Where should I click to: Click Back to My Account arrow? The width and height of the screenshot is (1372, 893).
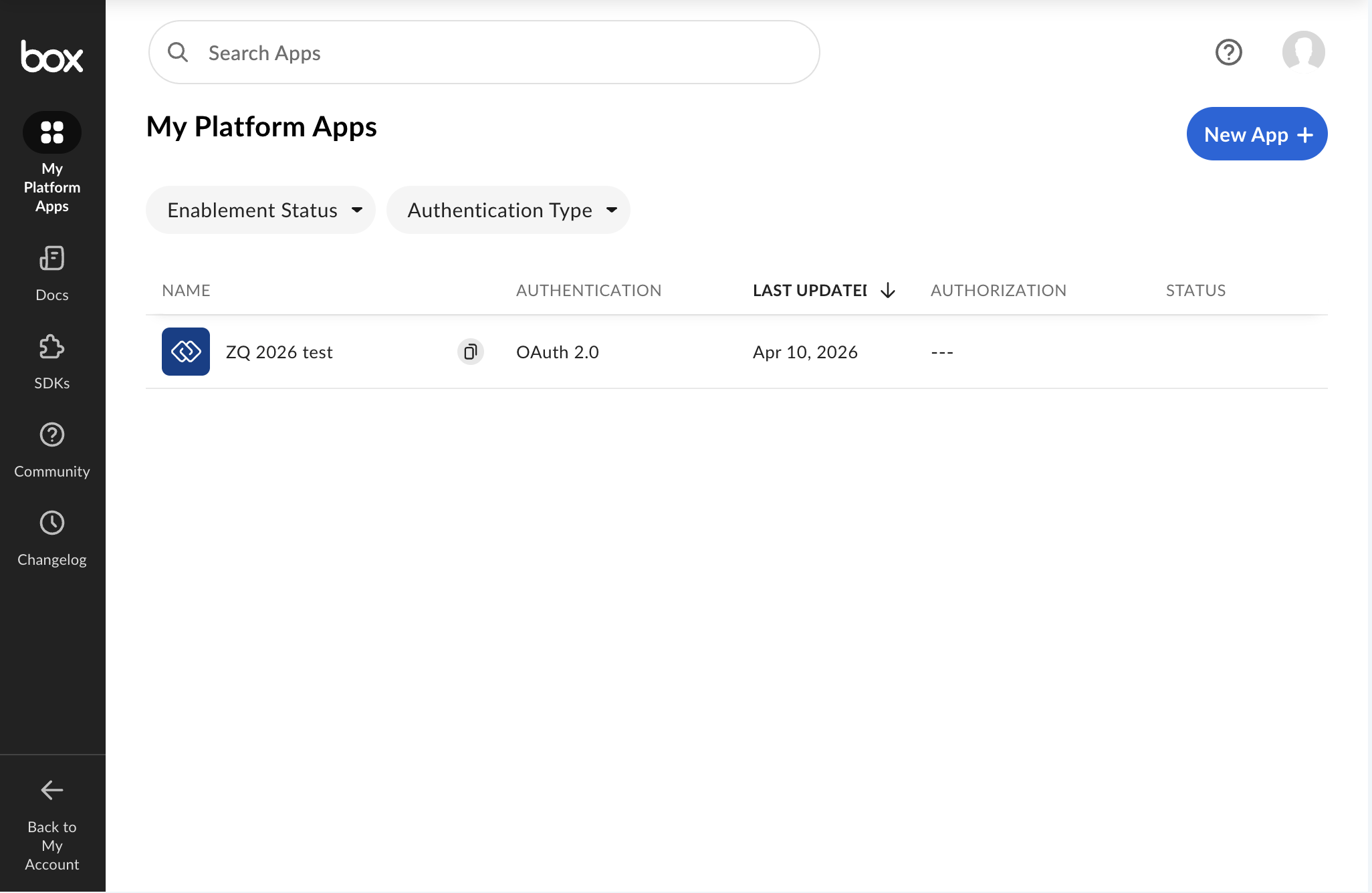52,790
